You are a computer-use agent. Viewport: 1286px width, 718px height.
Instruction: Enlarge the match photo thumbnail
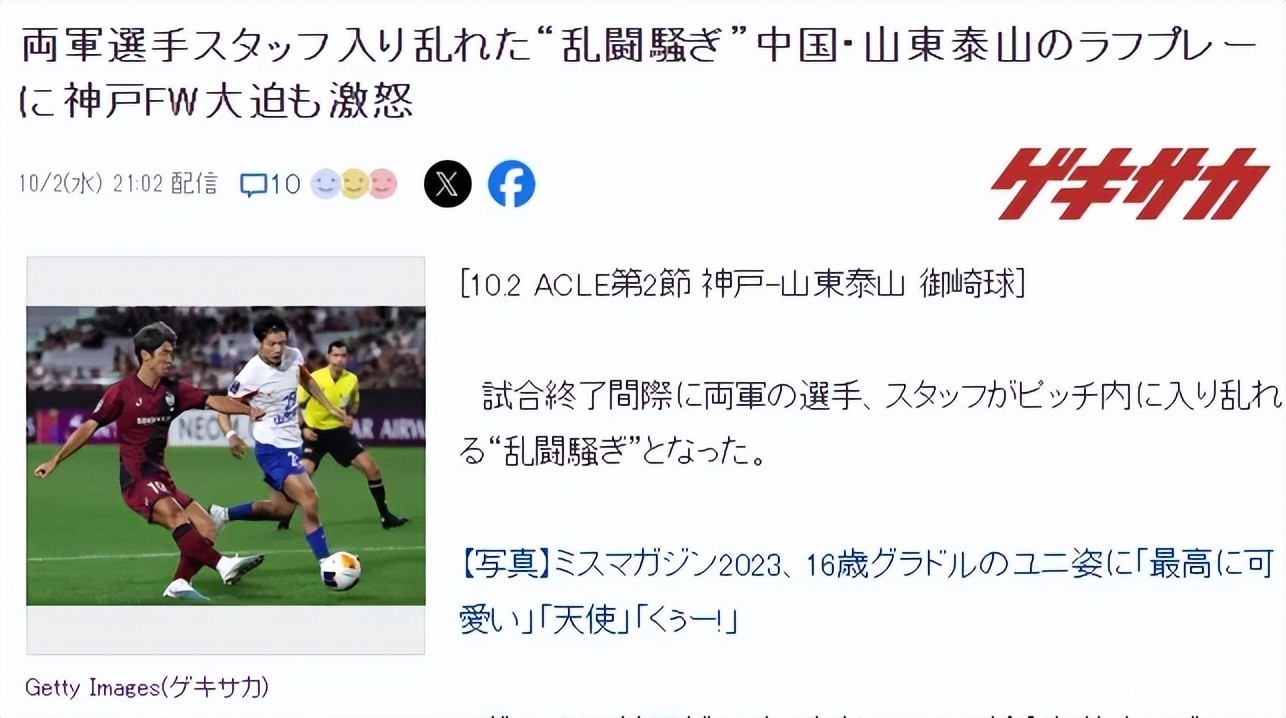(225, 455)
